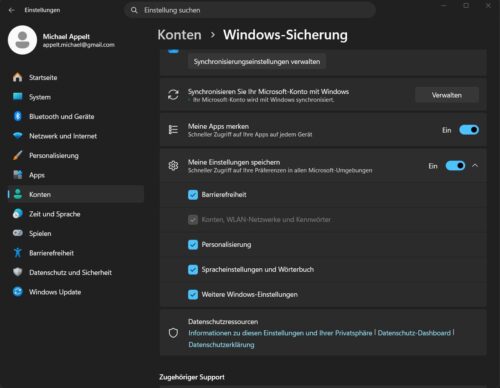Click 'Synchronisieren Sie Ihr Microsoft-Konto' row text
The image size is (500, 388).
(x=268, y=92)
